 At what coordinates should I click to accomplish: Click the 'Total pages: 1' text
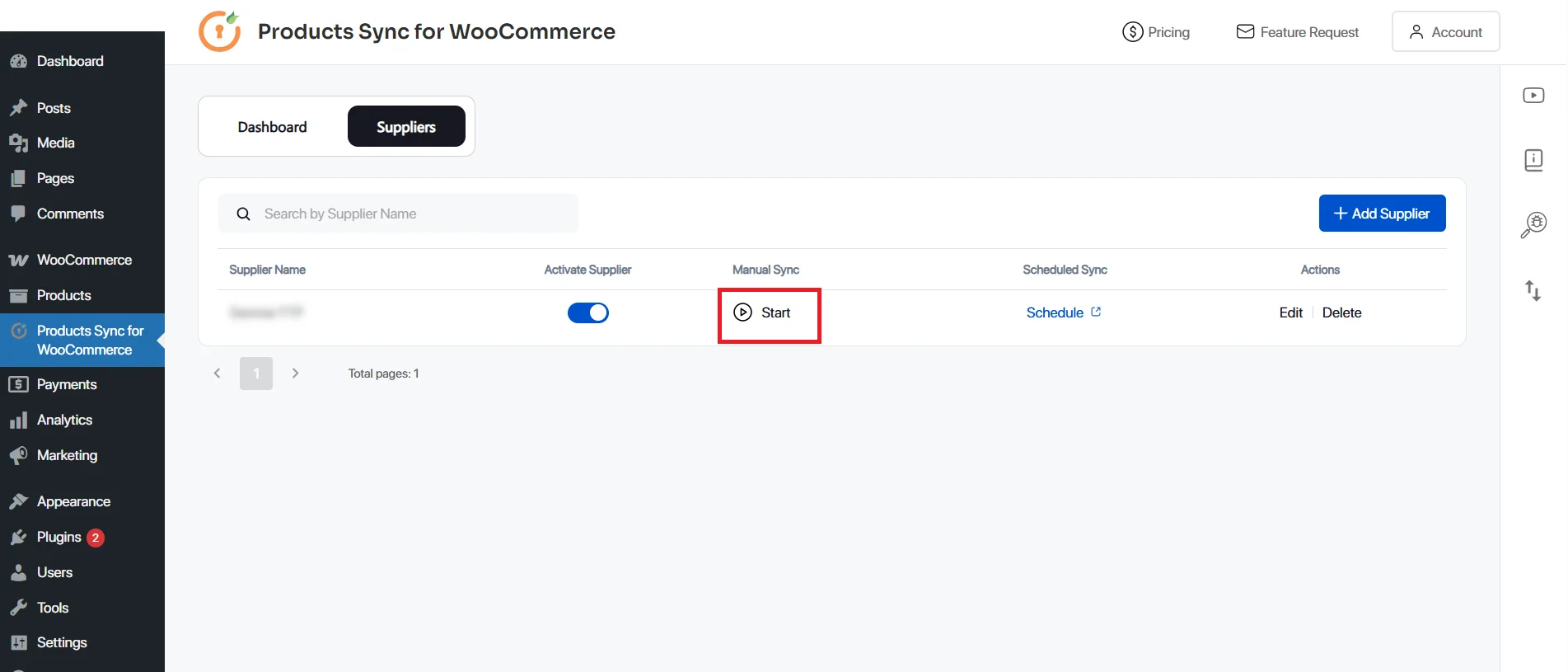tap(383, 374)
